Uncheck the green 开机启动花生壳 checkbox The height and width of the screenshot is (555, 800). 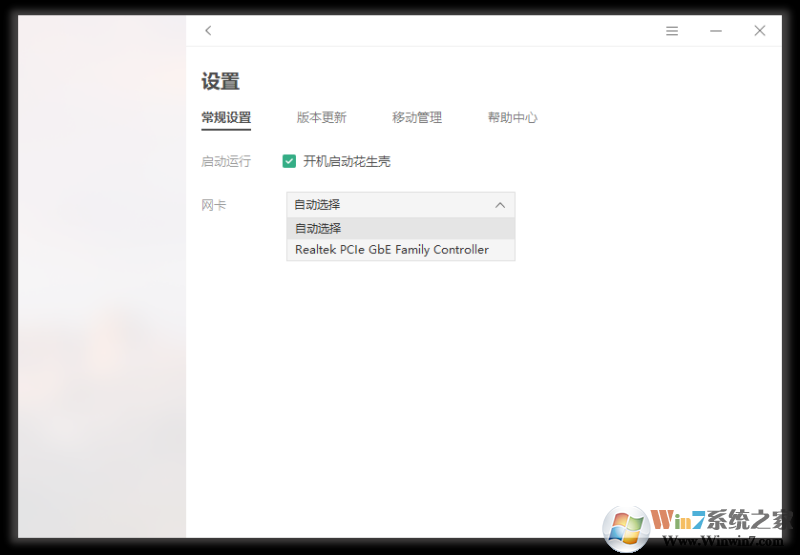tap(289, 161)
